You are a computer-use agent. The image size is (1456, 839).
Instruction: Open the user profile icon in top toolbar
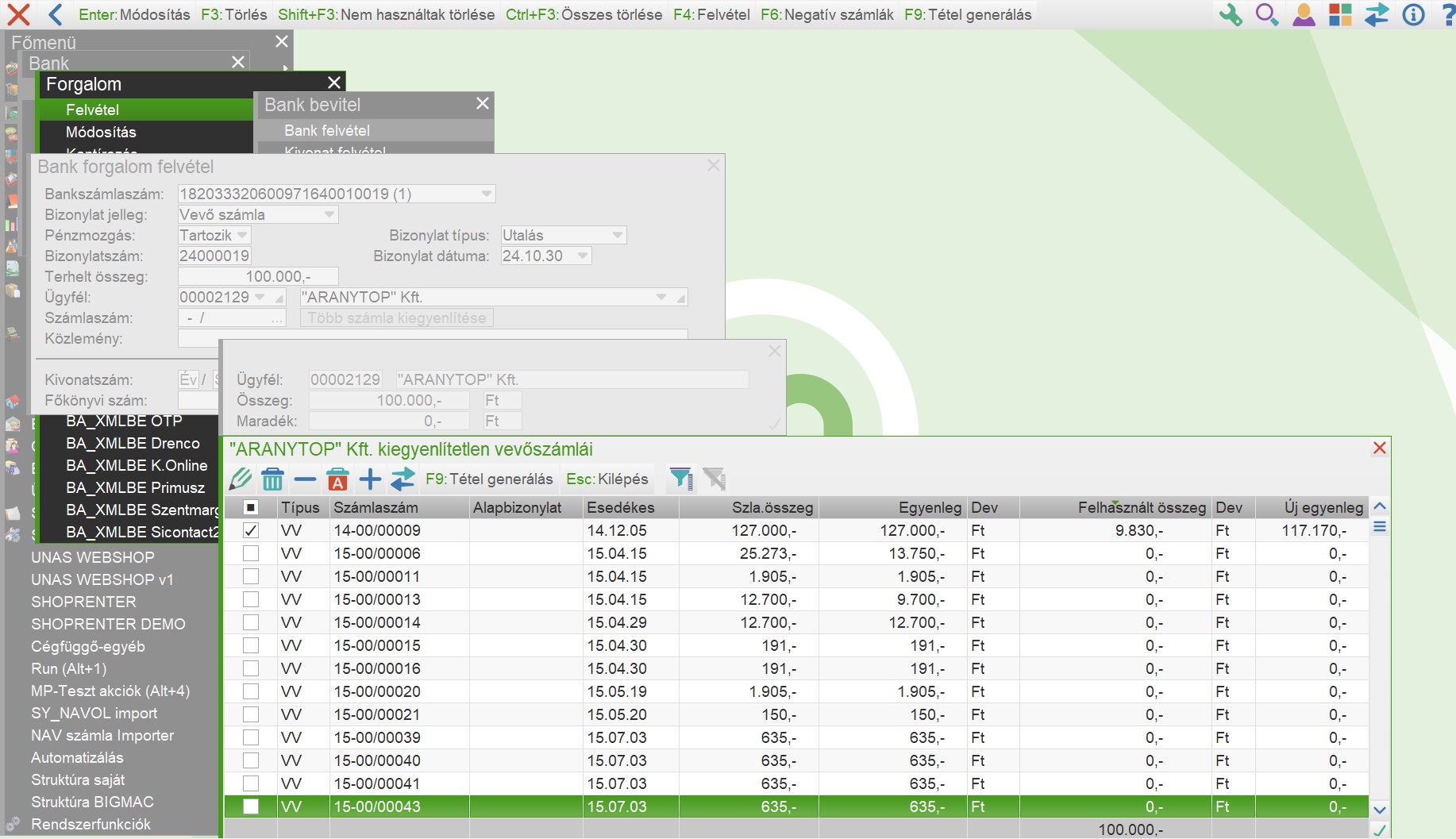coord(1304,15)
